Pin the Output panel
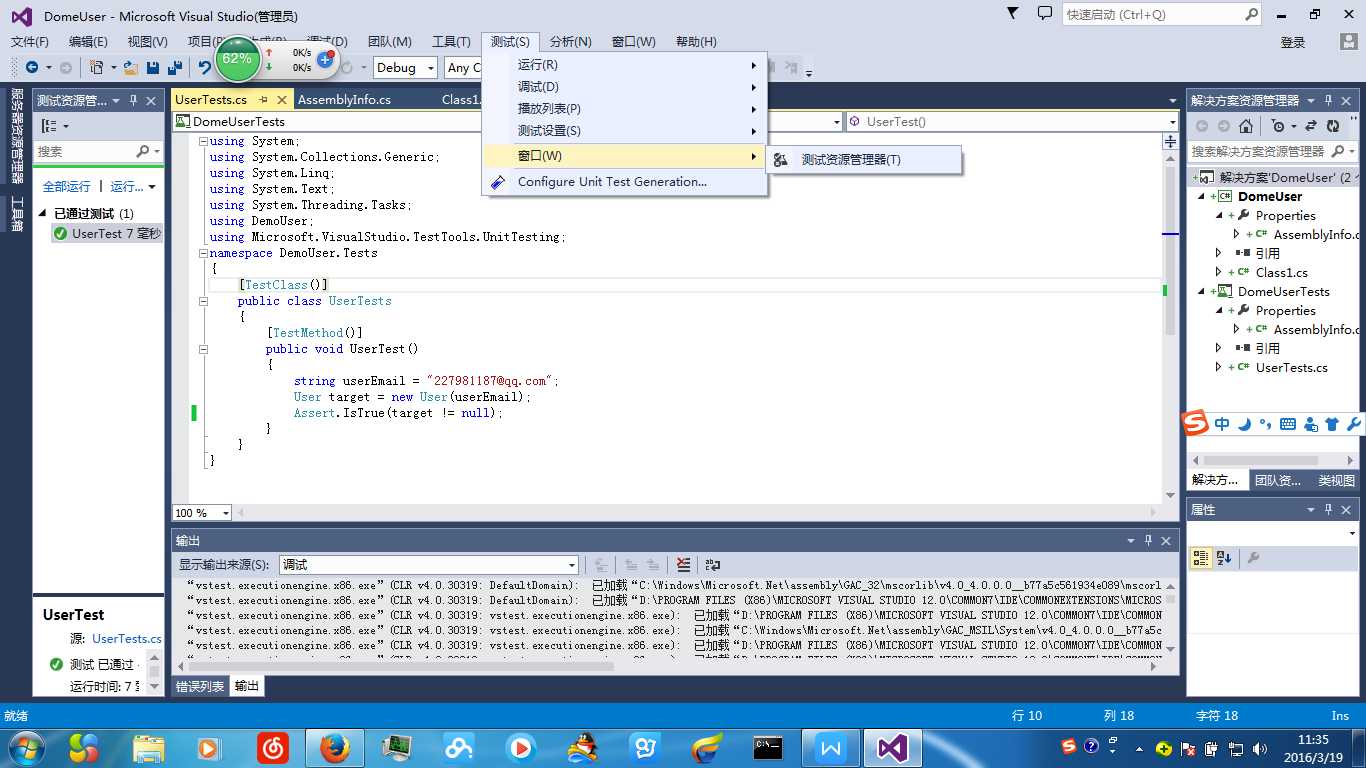Screen dimensions: 1366x768 point(1148,541)
